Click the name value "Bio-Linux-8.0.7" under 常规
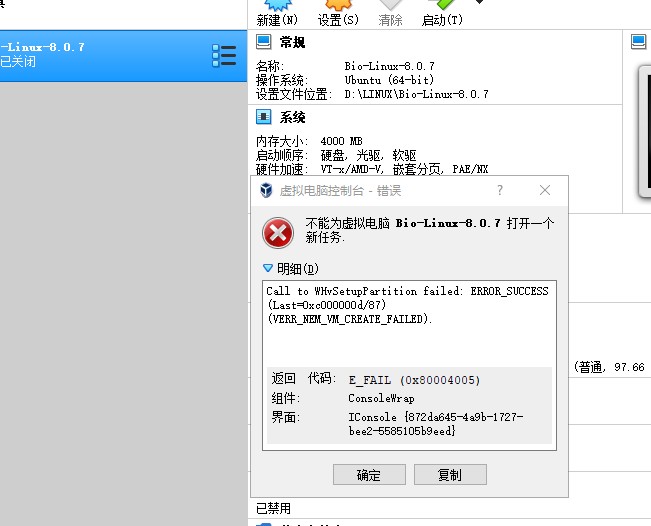The image size is (651, 526). pyautogui.click(x=389, y=66)
